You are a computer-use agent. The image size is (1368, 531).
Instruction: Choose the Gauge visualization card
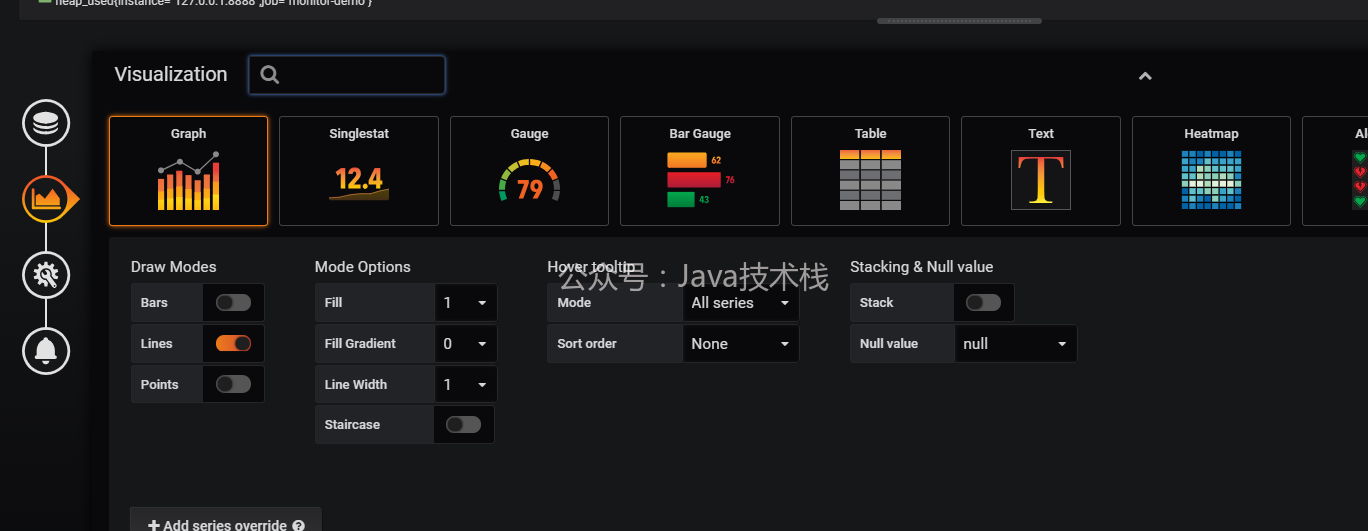529,171
